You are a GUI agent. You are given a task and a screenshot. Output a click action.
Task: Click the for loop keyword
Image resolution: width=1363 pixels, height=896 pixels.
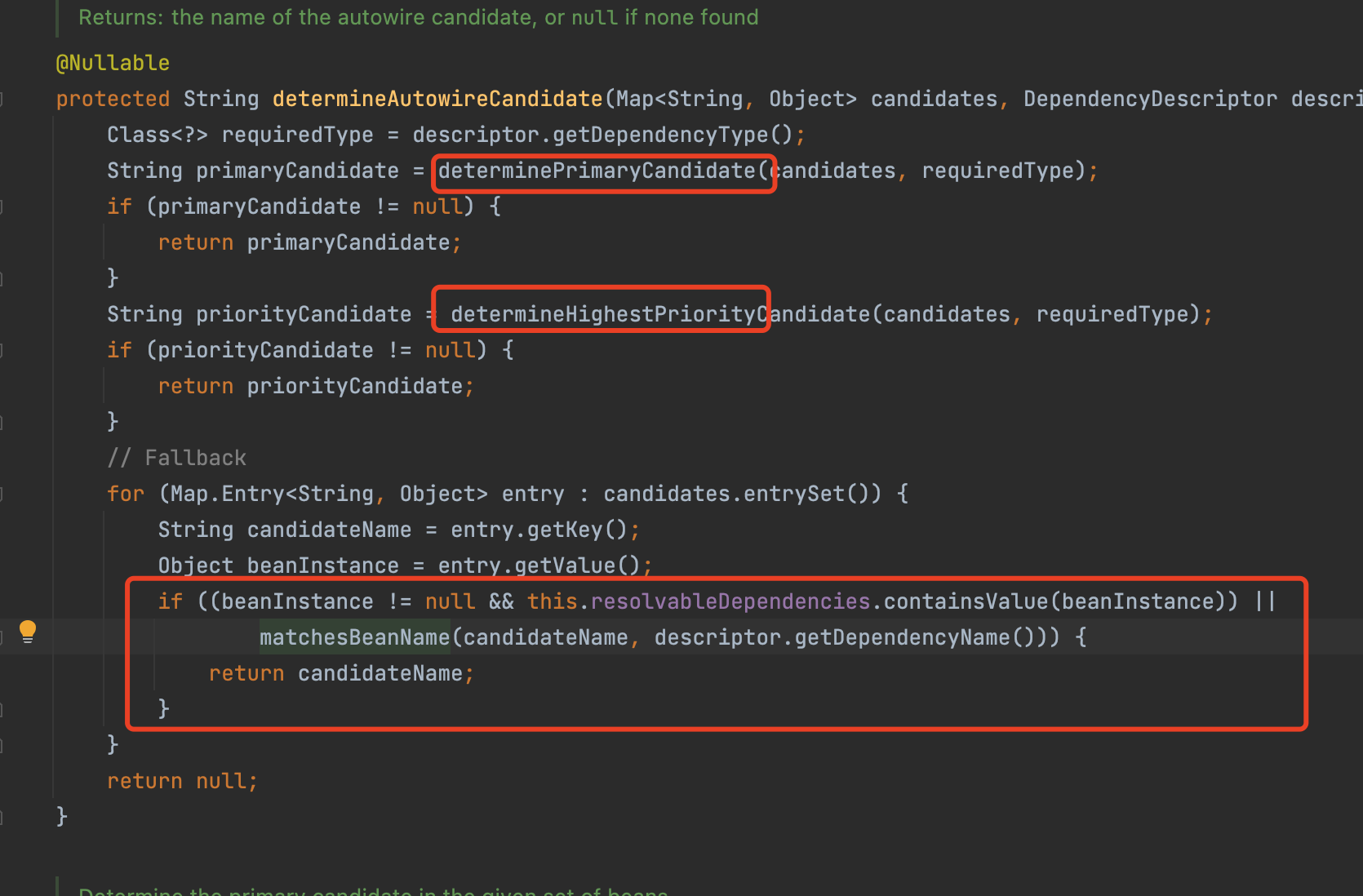tap(126, 494)
